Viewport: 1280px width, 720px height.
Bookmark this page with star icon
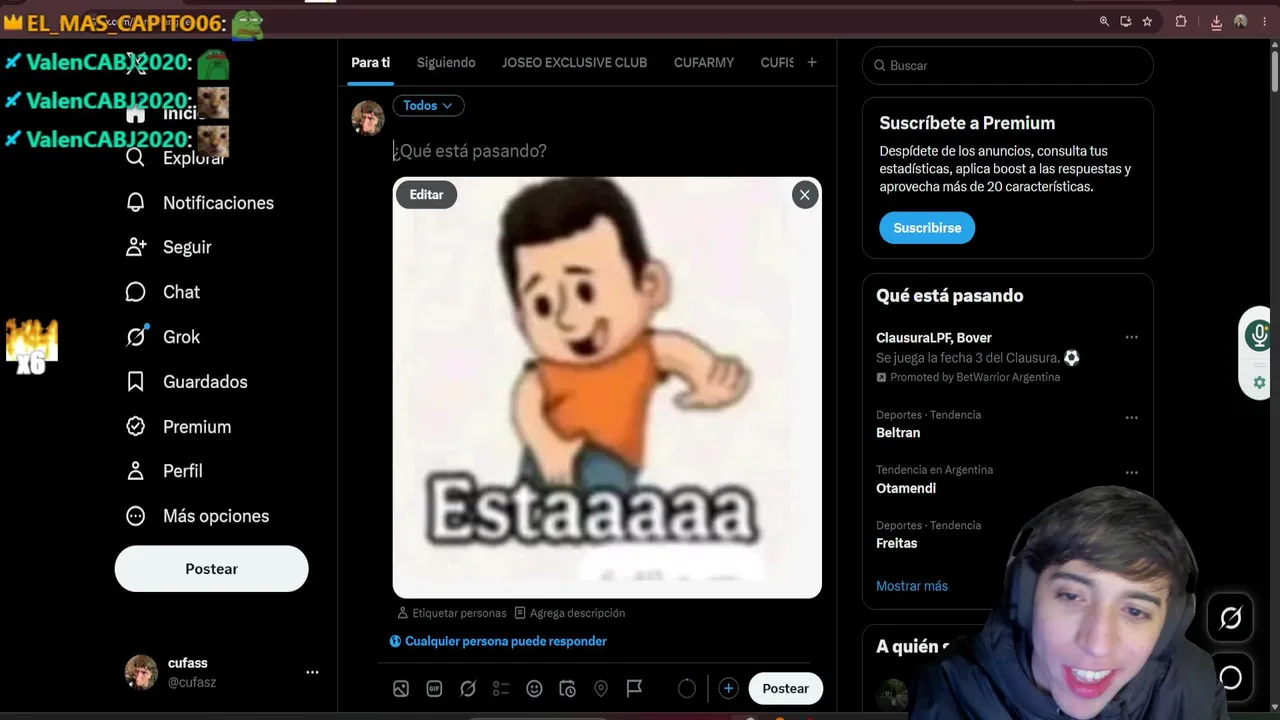[1147, 21]
